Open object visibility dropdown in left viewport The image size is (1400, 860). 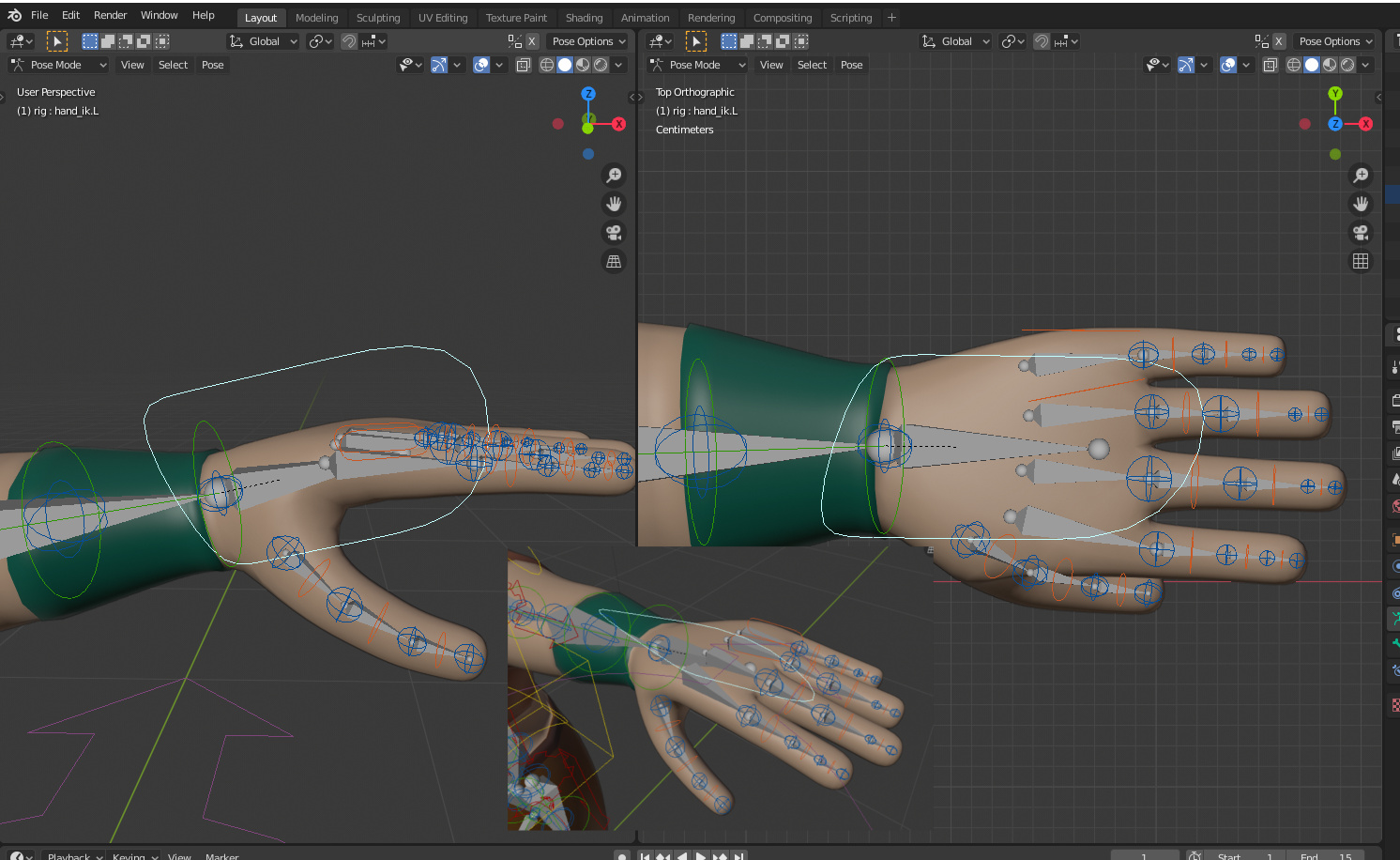point(411,65)
